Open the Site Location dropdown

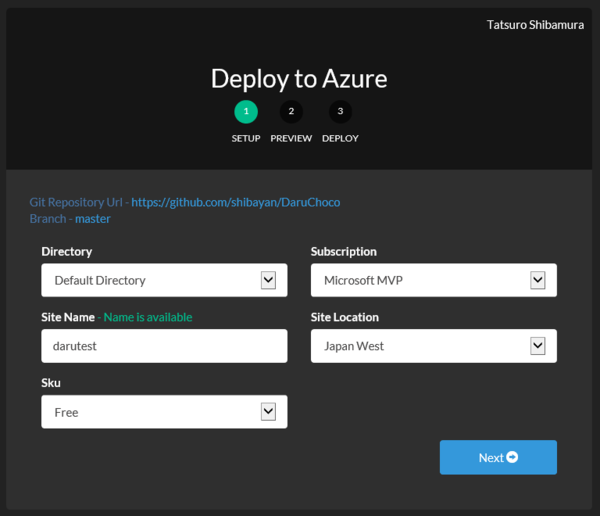click(434, 346)
